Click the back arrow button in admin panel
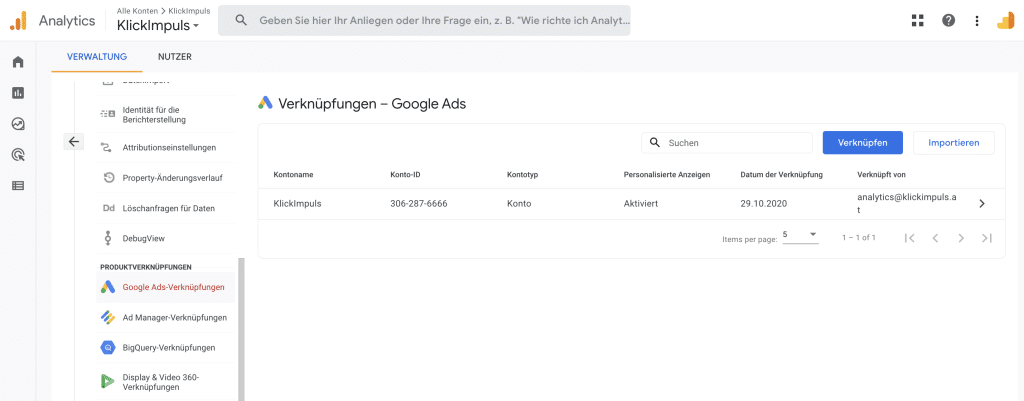The width and height of the screenshot is (1024, 401). point(74,142)
